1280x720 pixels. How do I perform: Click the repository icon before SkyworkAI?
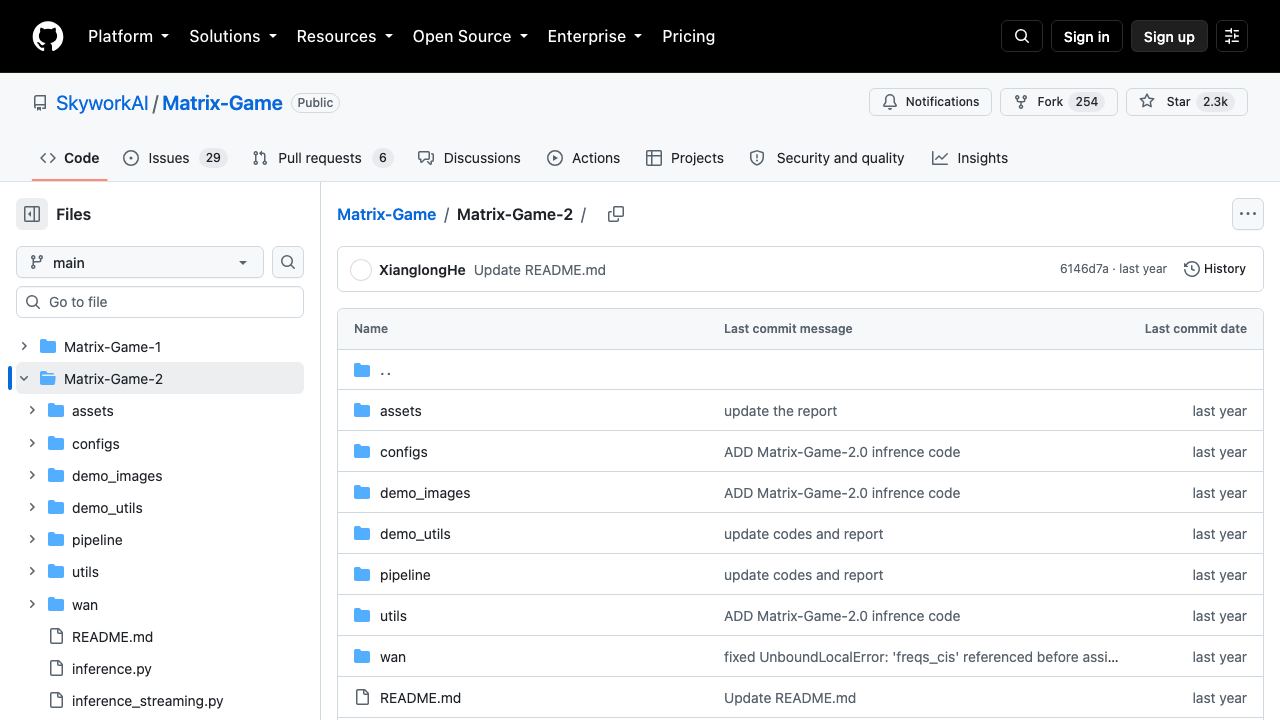pos(40,103)
